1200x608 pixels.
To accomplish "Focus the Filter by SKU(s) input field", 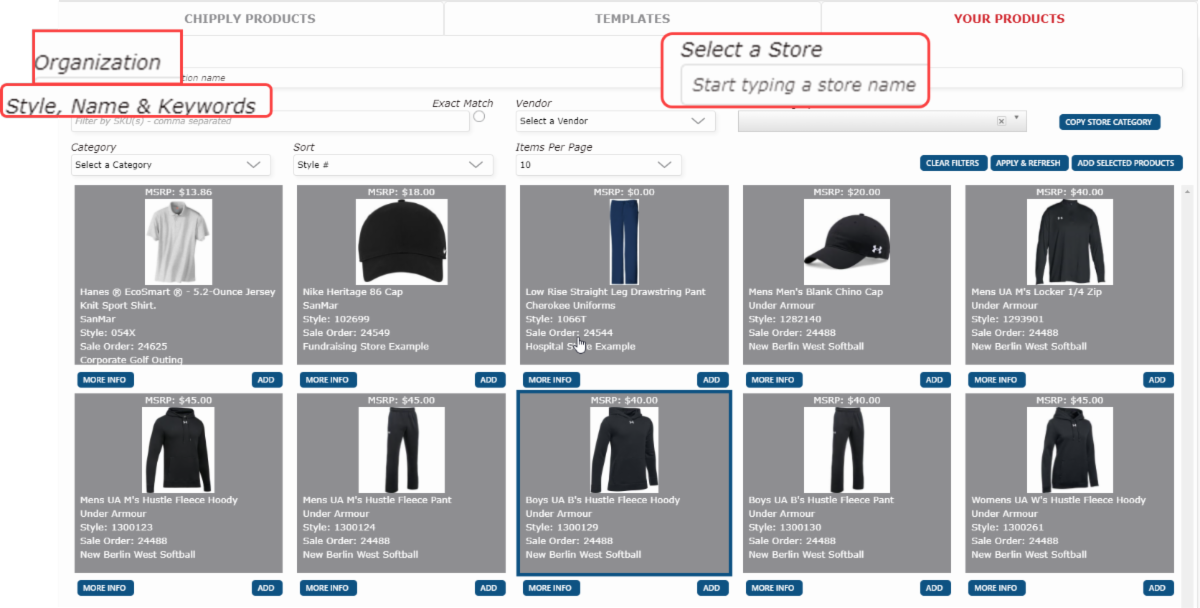I will click(x=270, y=121).
